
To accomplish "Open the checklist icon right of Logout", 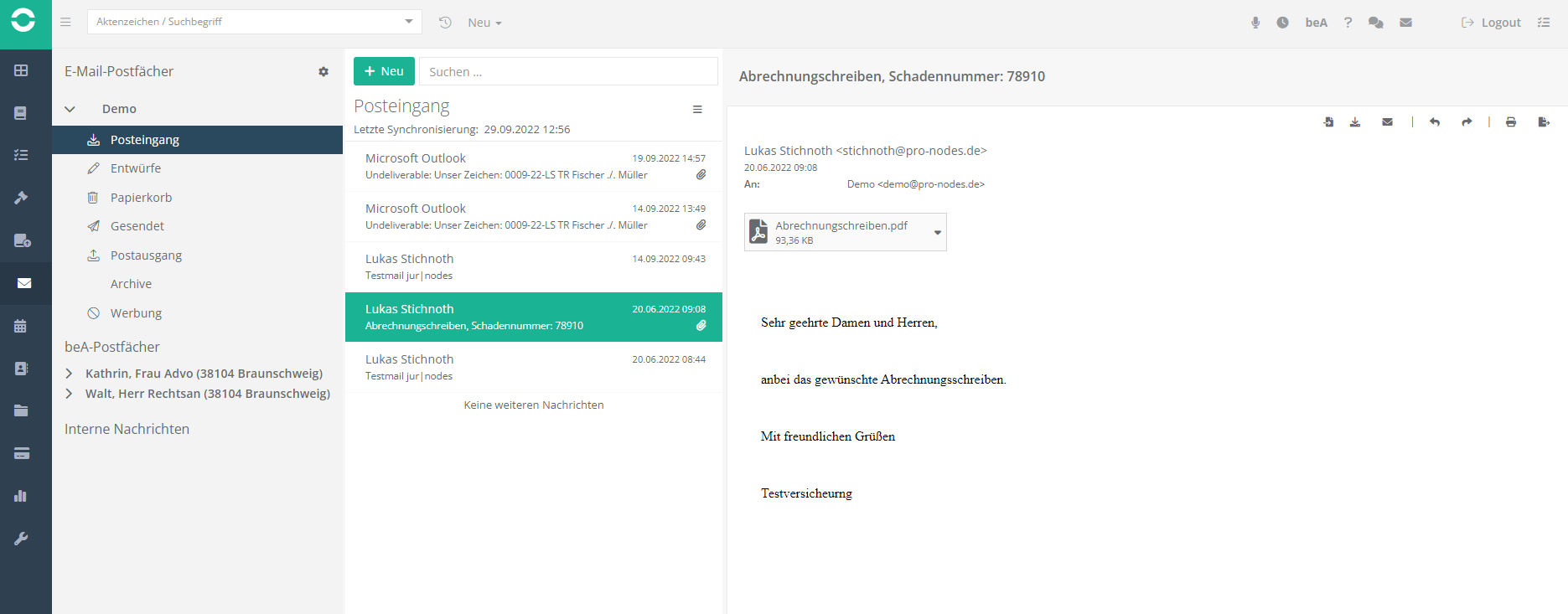I will click(1544, 23).
